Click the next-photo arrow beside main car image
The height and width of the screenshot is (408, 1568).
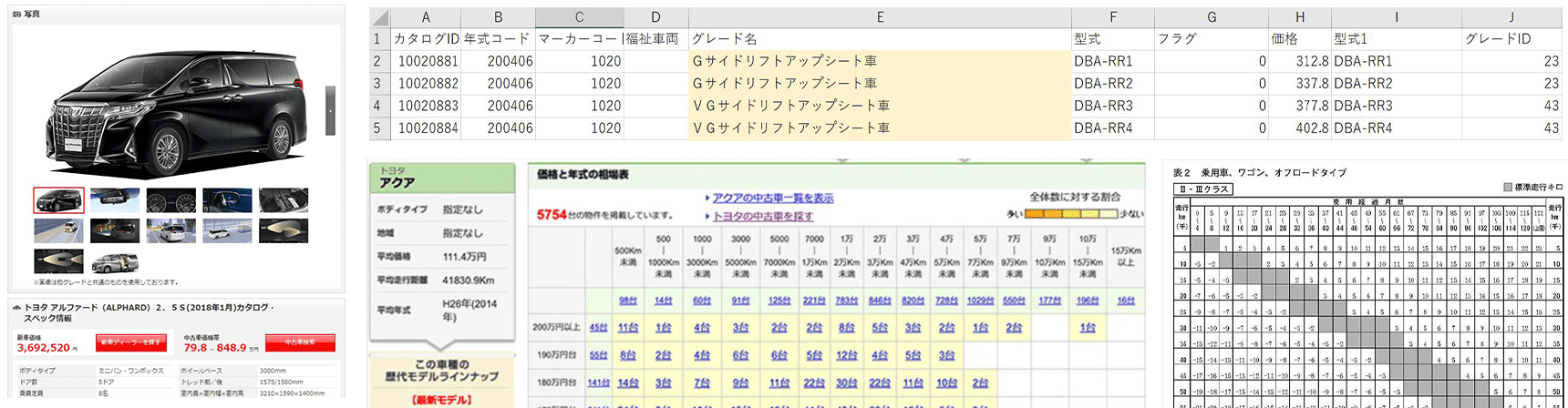(x=330, y=110)
